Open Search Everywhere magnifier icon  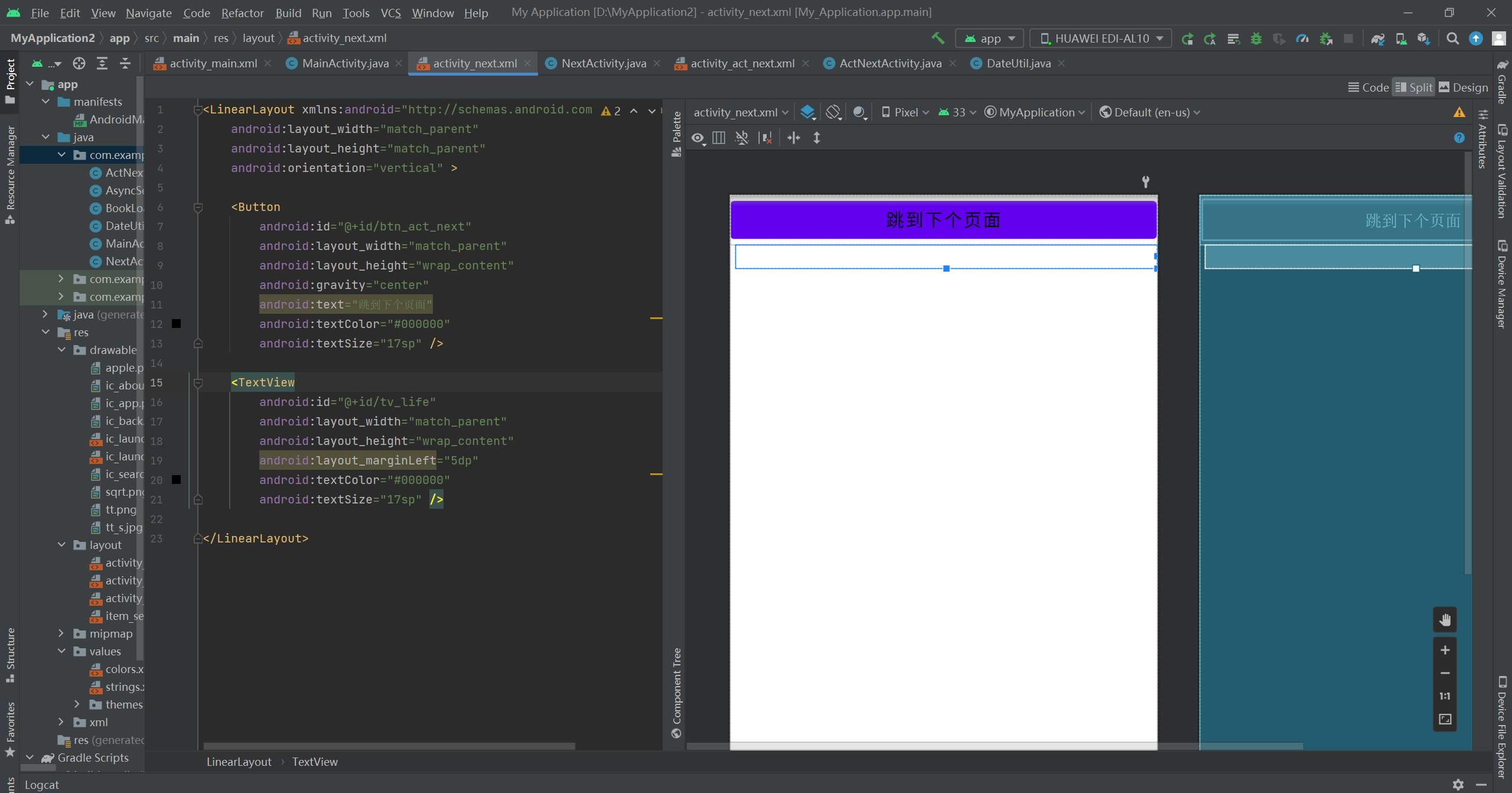tap(1452, 38)
